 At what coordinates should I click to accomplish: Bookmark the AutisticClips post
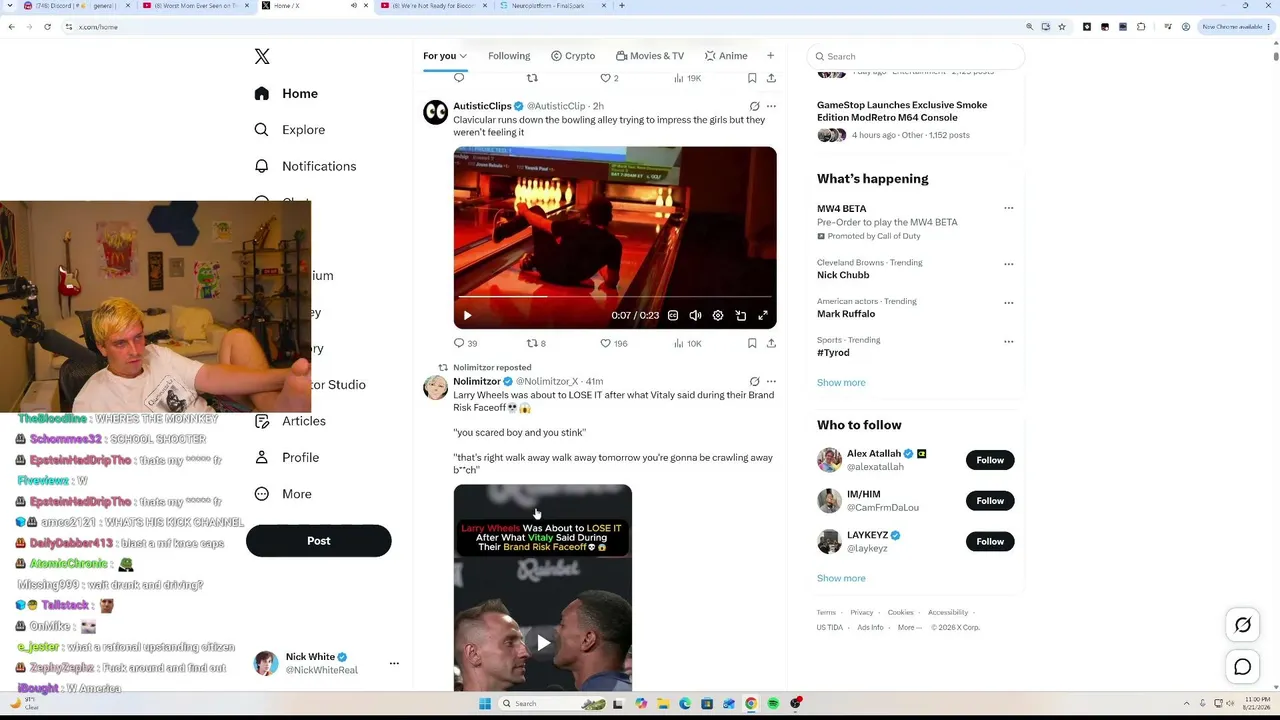(x=752, y=343)
